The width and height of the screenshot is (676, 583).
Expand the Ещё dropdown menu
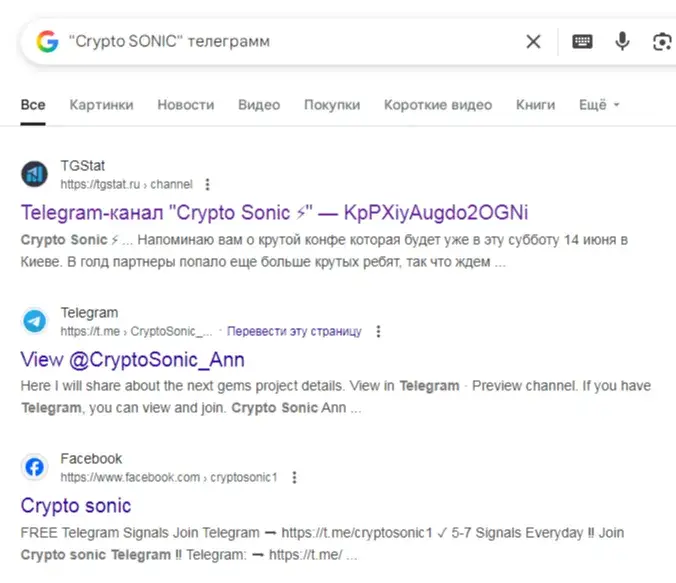click(599, 105)
